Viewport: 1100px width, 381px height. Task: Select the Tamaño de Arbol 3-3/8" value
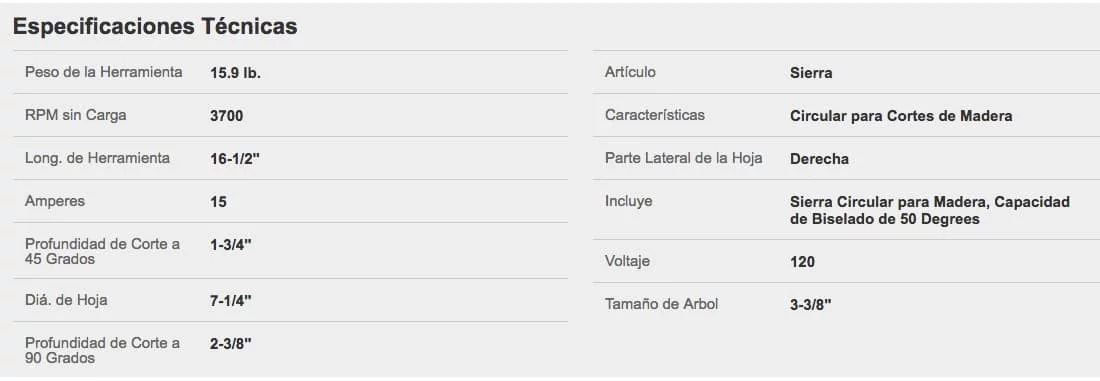point(811,306)
